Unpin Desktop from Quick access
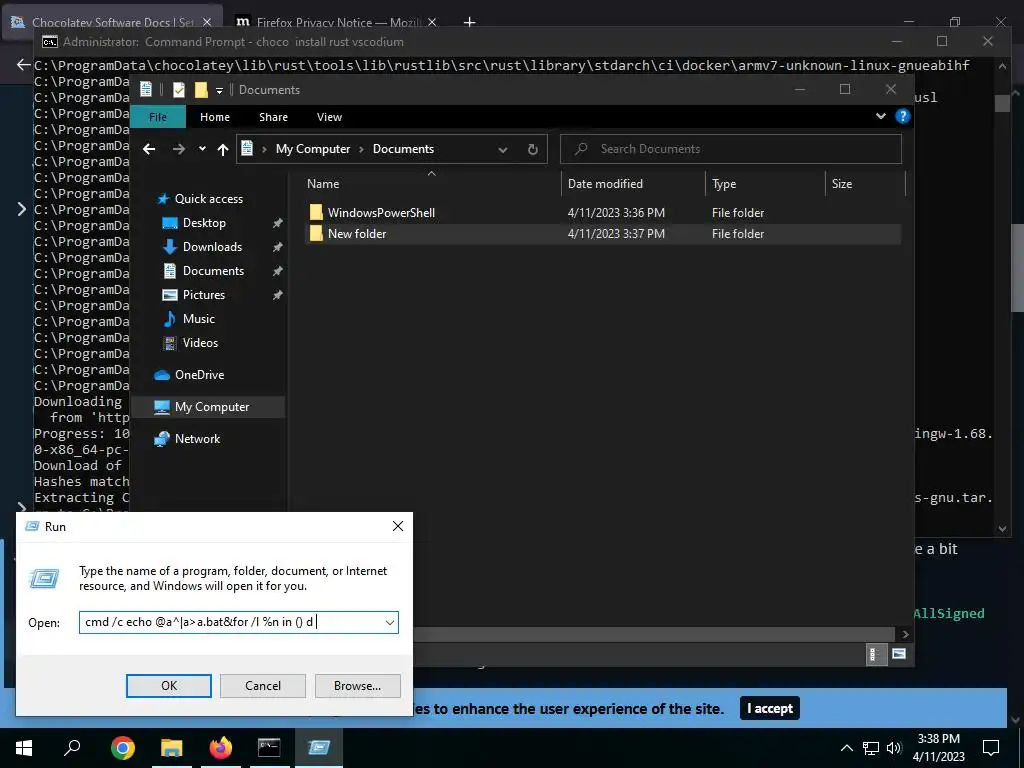 278,223
